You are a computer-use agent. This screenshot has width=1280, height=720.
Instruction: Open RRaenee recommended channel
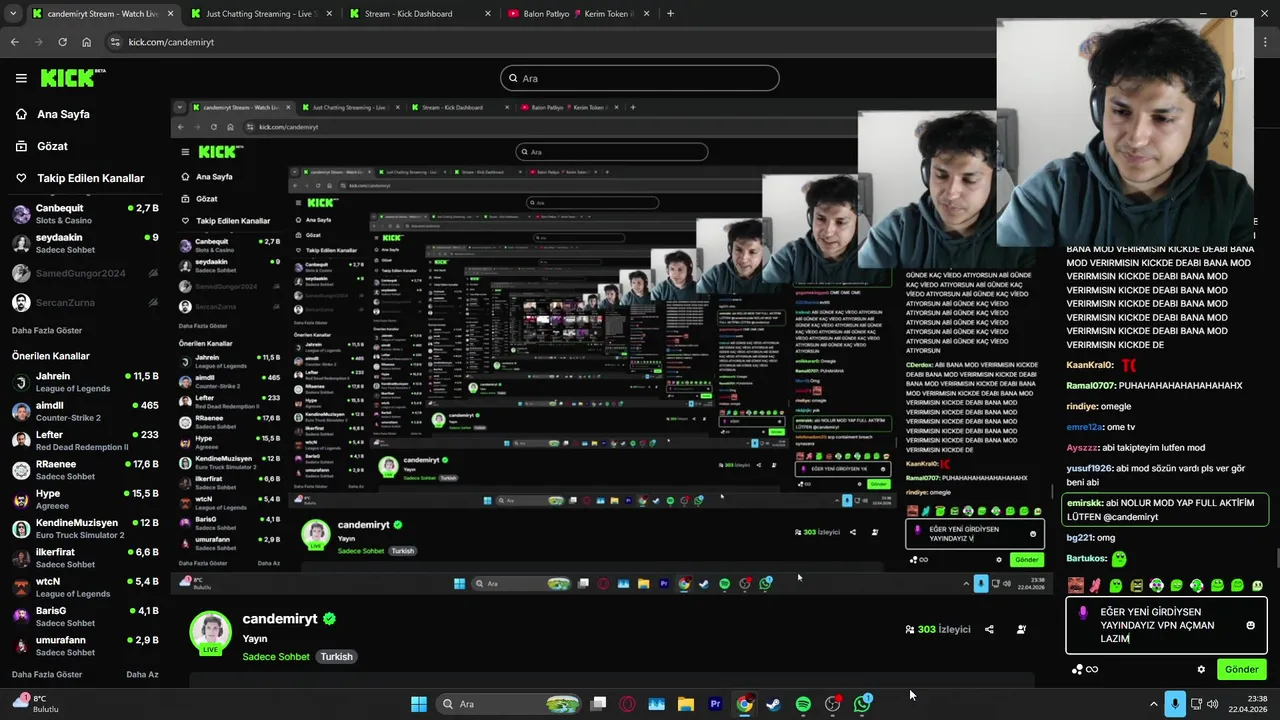[85, 470]
